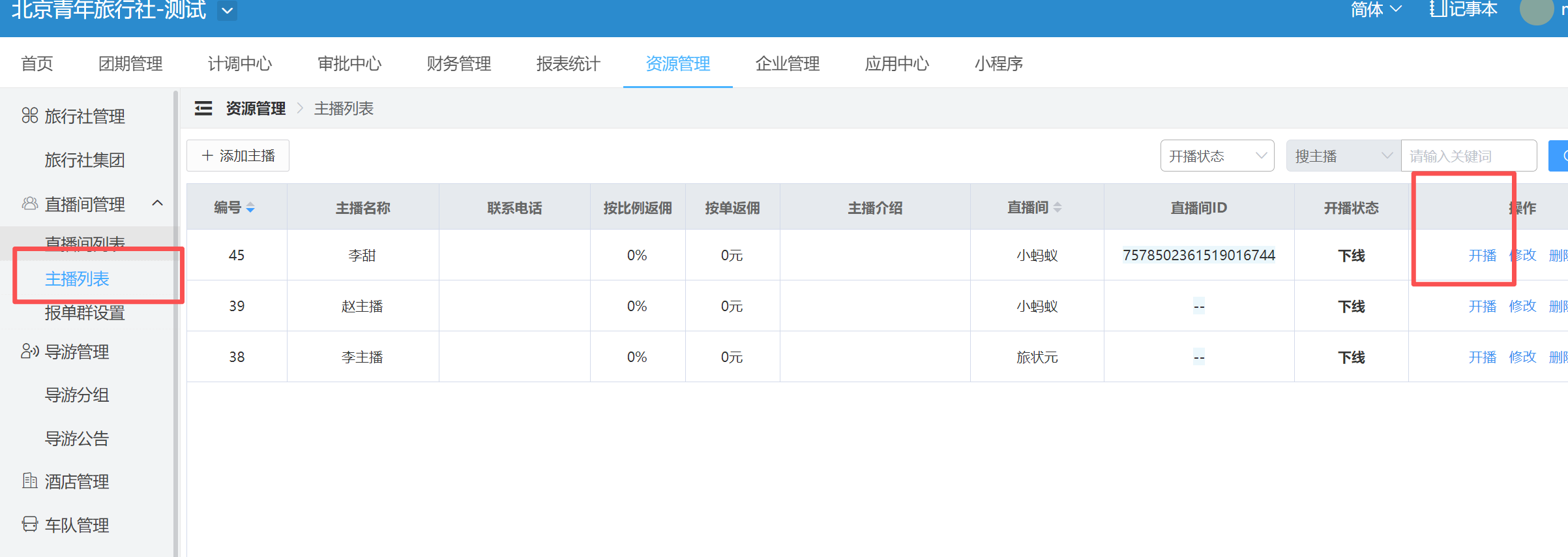Image resolution: width=1568 pixels, height=557 pixels.
Task: Click the keyword search input field
Action: 1468,156
